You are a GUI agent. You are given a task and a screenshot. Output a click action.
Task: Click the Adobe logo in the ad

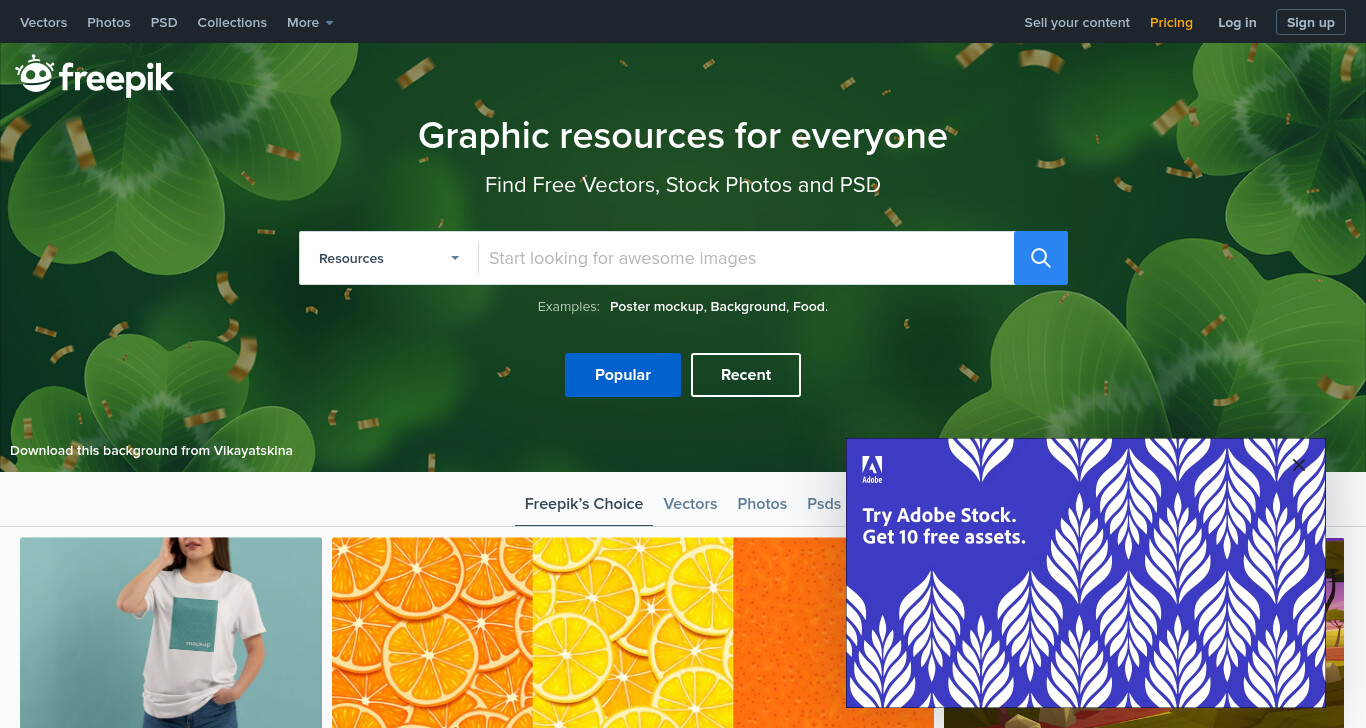(x=872, y=470)
